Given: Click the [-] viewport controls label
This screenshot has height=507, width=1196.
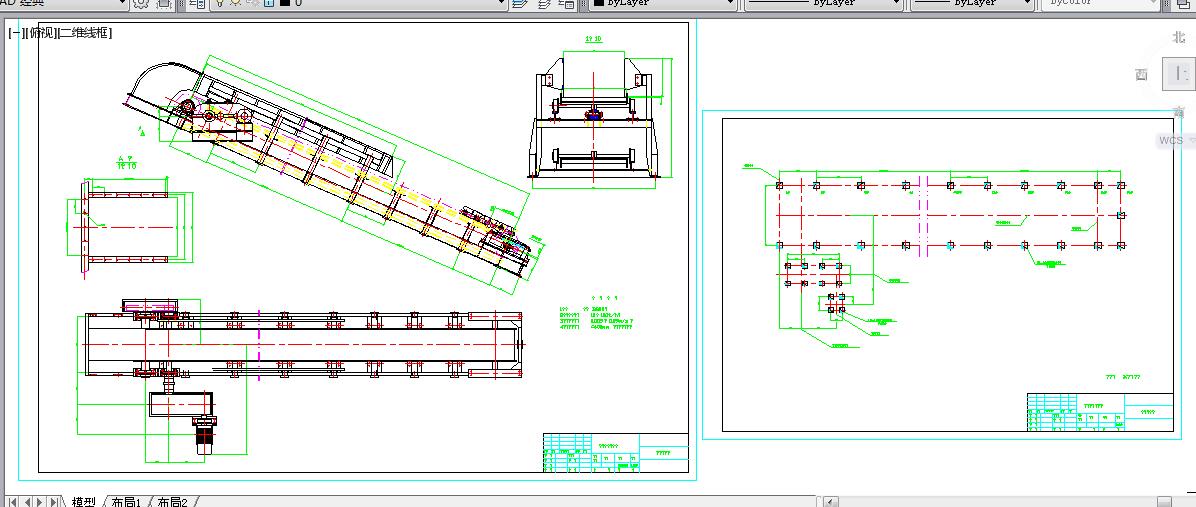Looking at the screenshot, I should point(16,33).
